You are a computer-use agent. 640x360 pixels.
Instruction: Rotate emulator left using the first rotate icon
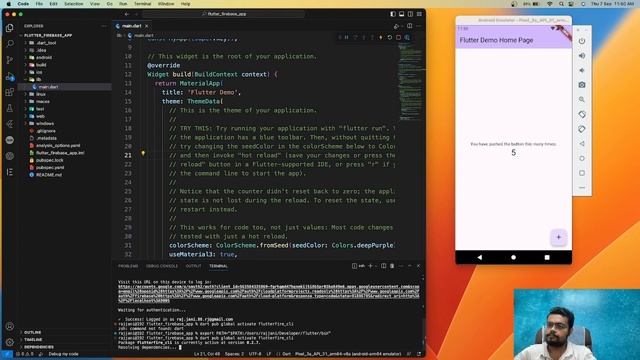(582, 114)
